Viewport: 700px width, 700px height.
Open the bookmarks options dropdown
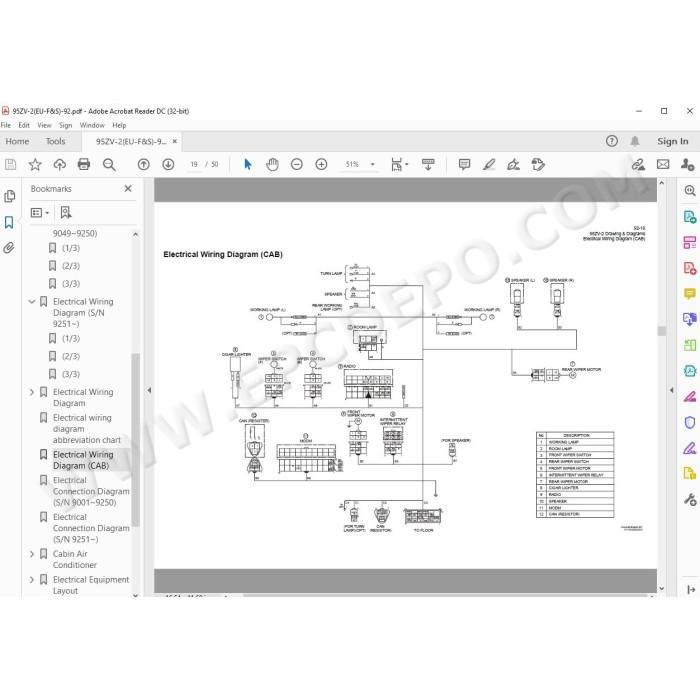[x=40, y=212]
